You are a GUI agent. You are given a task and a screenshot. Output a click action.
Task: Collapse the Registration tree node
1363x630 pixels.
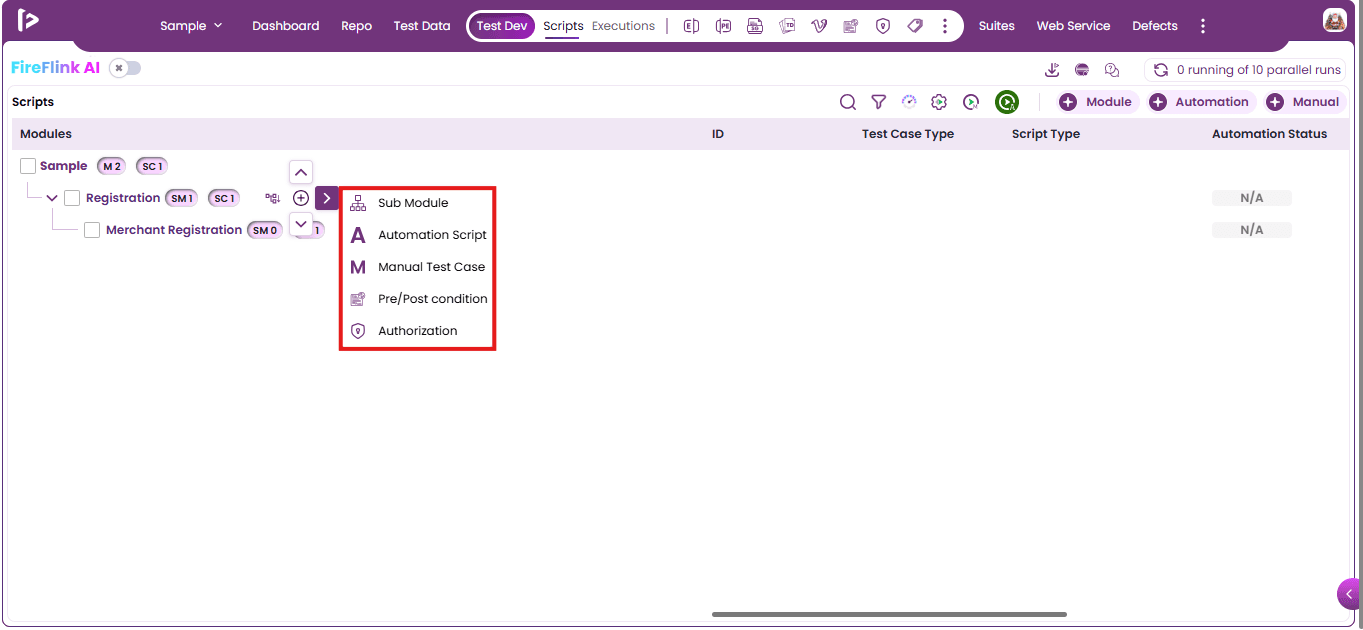coord(52,198)
